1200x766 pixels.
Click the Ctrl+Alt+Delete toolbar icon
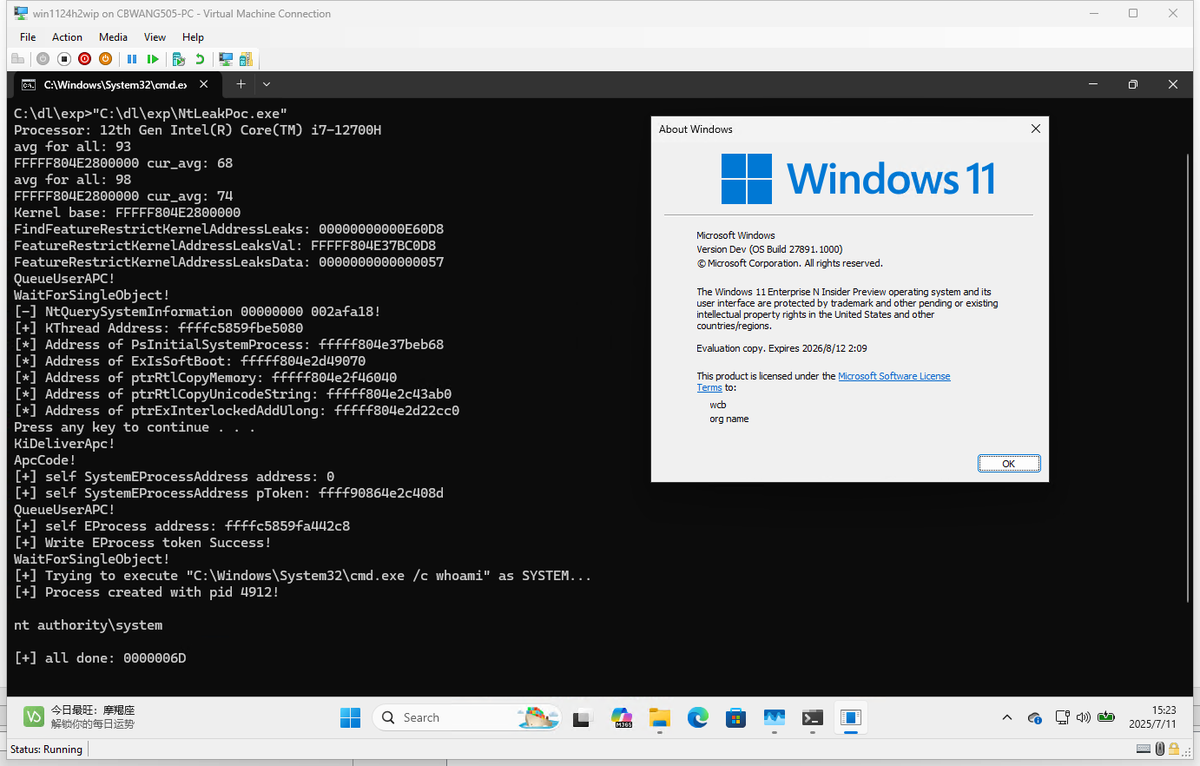point(18,59)
